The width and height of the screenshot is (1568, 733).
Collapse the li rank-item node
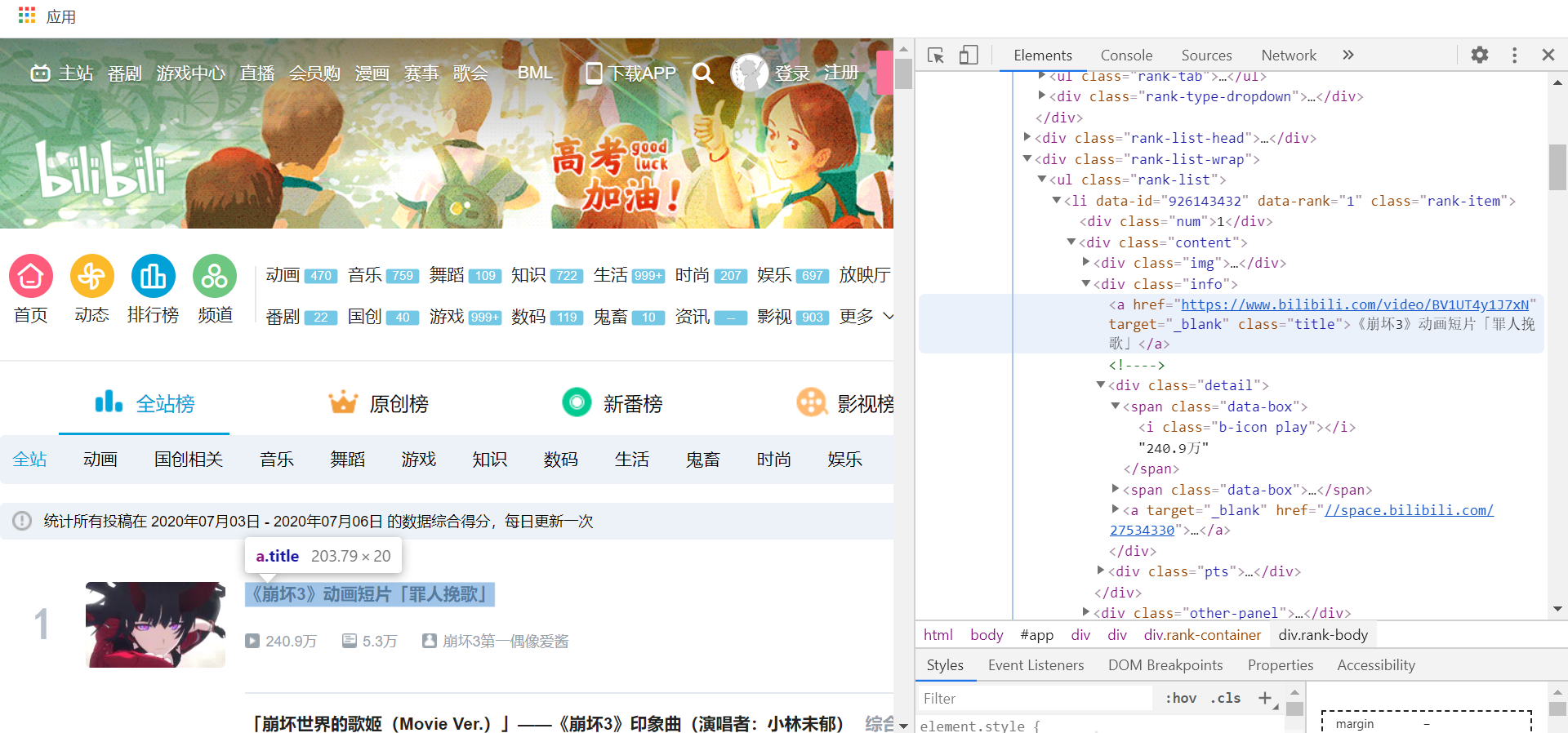click(1057, 200)
